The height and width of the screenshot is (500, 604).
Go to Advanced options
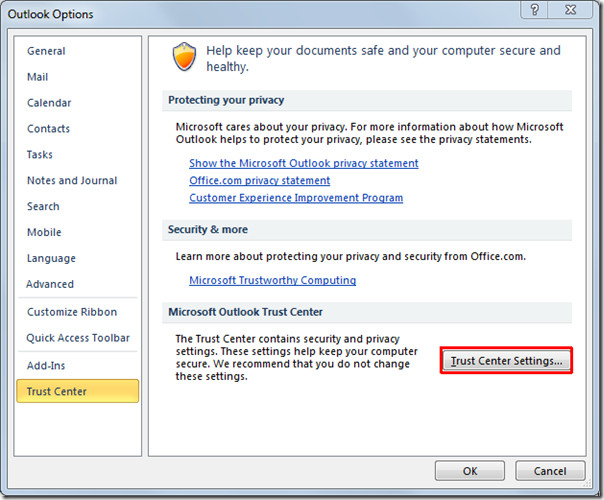click(x=50, y=284)
